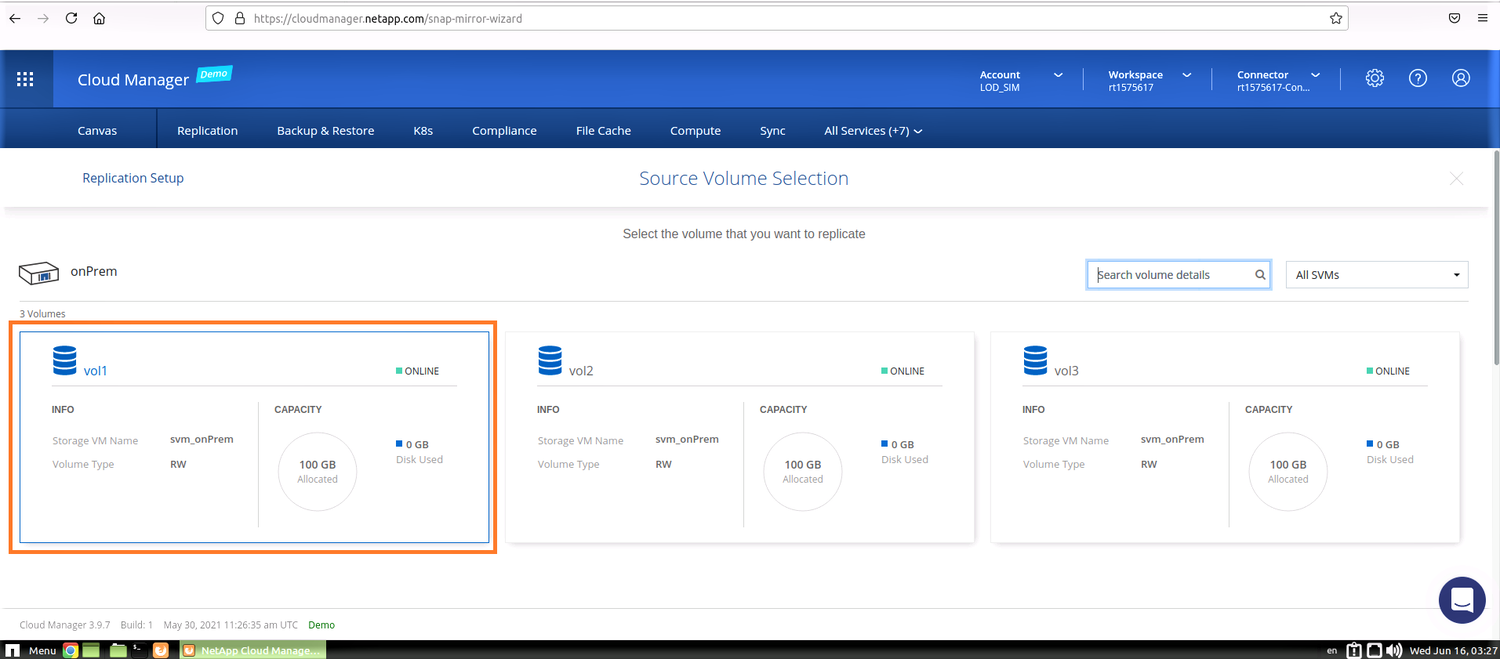Image resolution: width=1500 pixels, height=659 pixels.
Task: Click vol1's 100 GB Allocated circle
Action: [x=317, y=472]
